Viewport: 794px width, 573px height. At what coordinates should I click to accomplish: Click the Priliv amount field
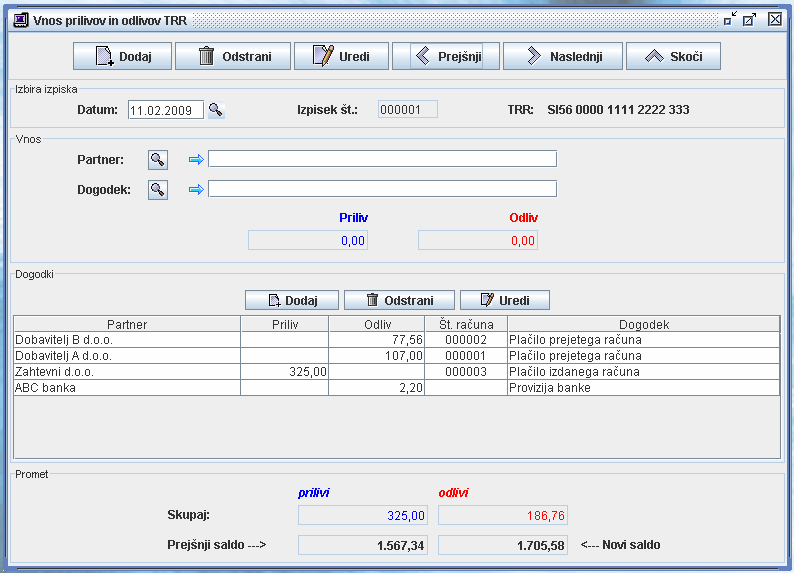308,240
